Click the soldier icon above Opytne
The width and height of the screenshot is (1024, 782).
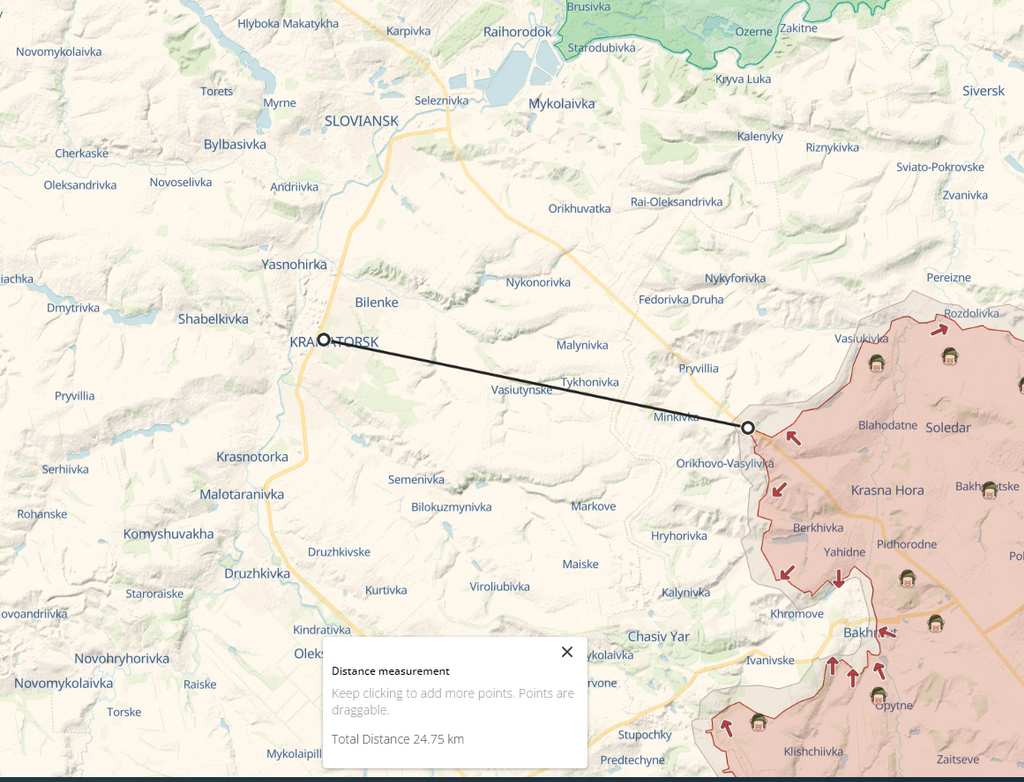879,696
